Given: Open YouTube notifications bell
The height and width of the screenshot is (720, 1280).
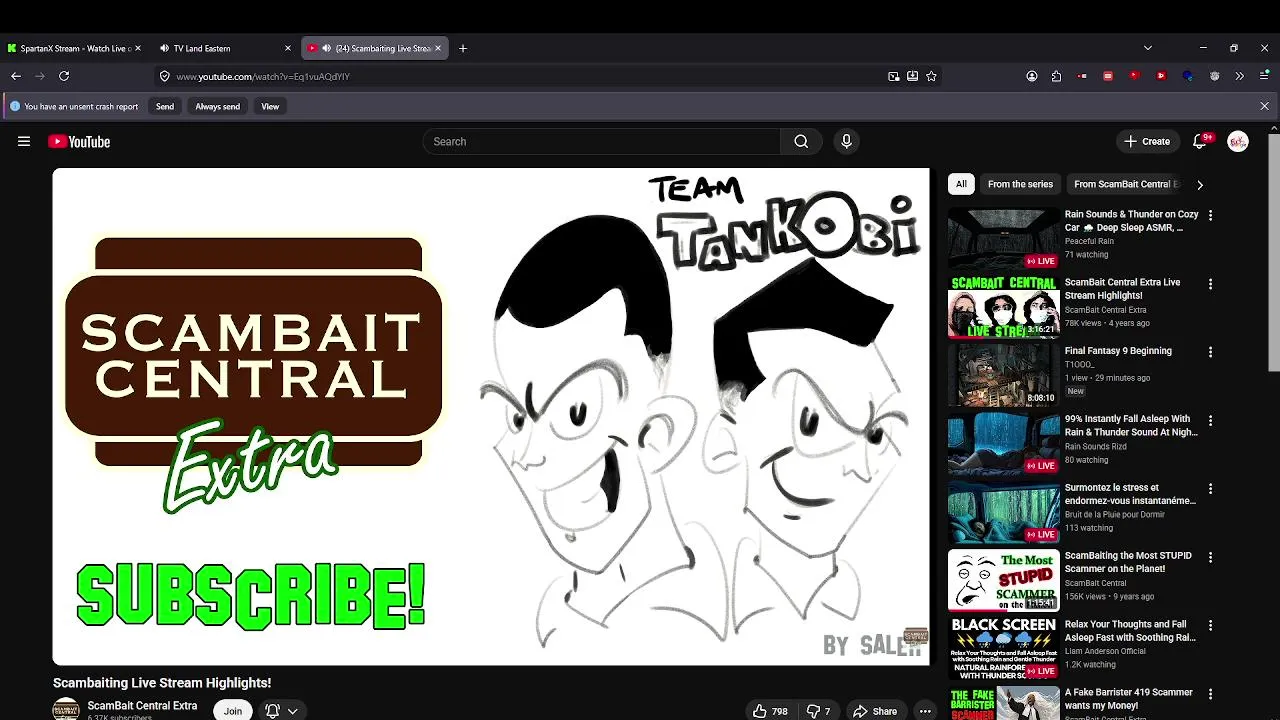Looking at the screenshot, I should 1199,142.
